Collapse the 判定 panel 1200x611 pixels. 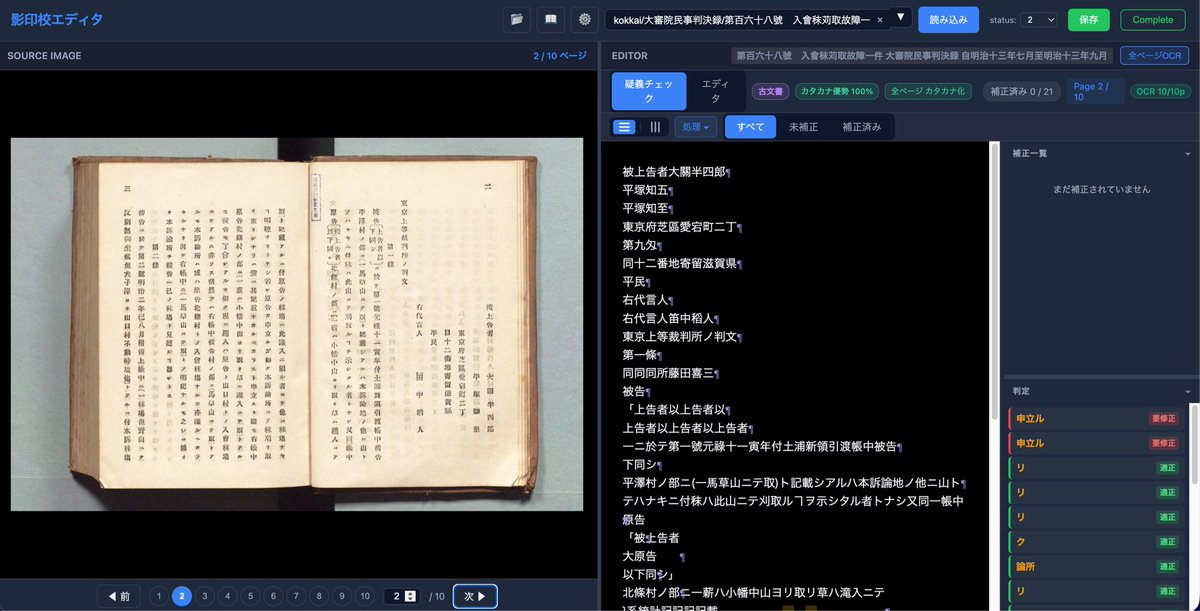[x=1187, y=391]
